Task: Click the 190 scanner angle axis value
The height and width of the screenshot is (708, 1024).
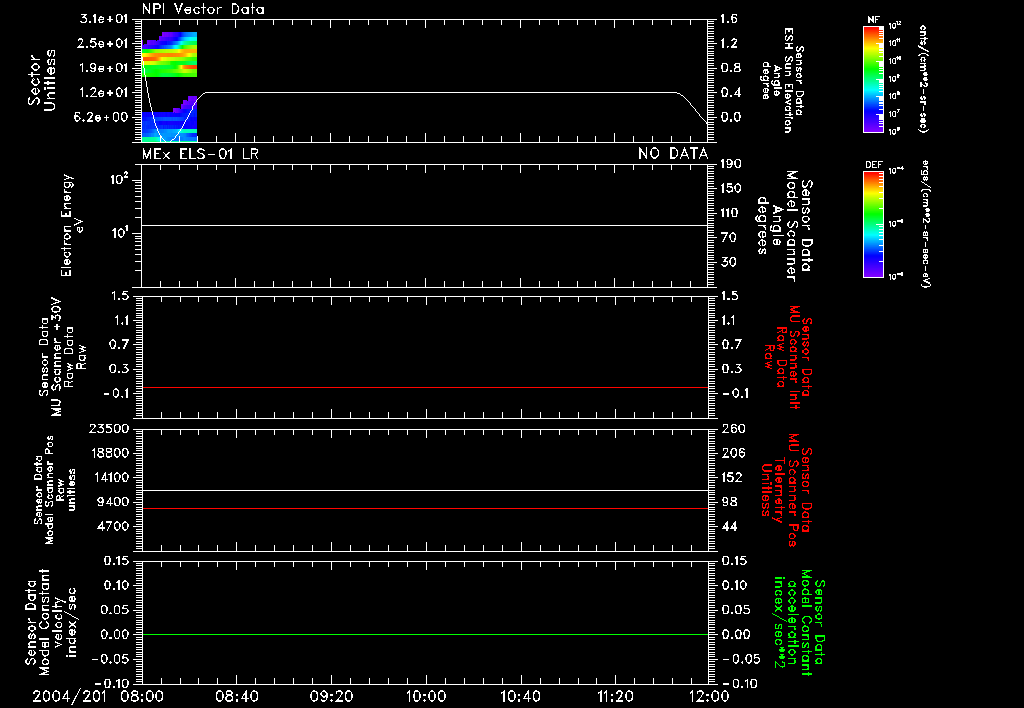Action: pyautogui.click(x=731, y=164)
